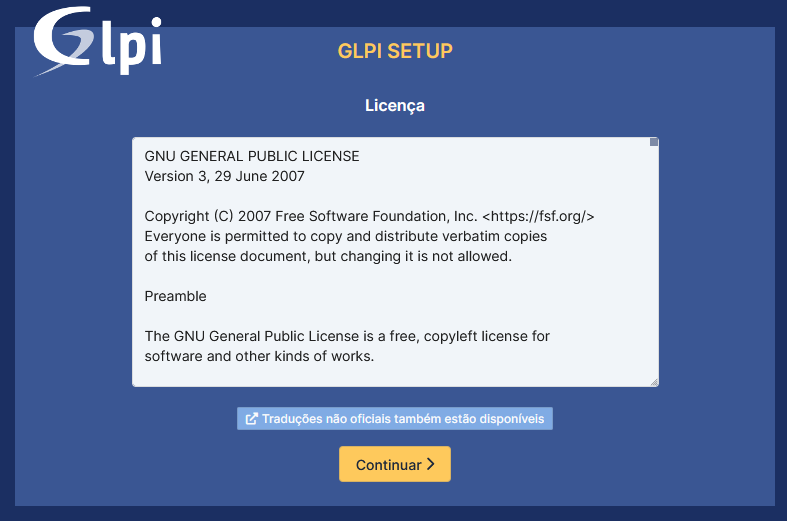Click the https://fsf.org/ URL text

[539, 216]
